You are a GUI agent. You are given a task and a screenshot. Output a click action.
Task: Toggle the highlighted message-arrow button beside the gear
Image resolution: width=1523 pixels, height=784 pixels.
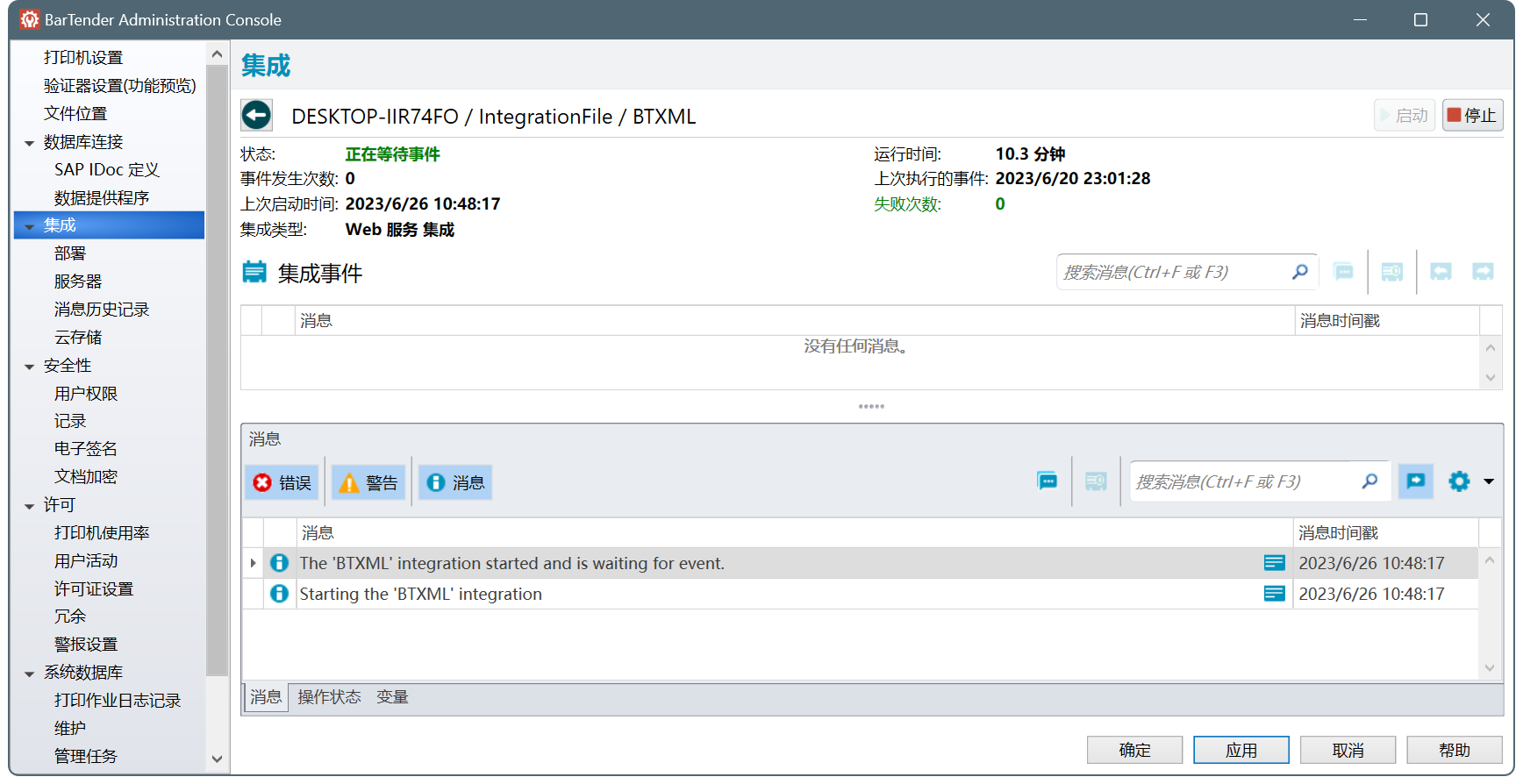[1416, 481]
